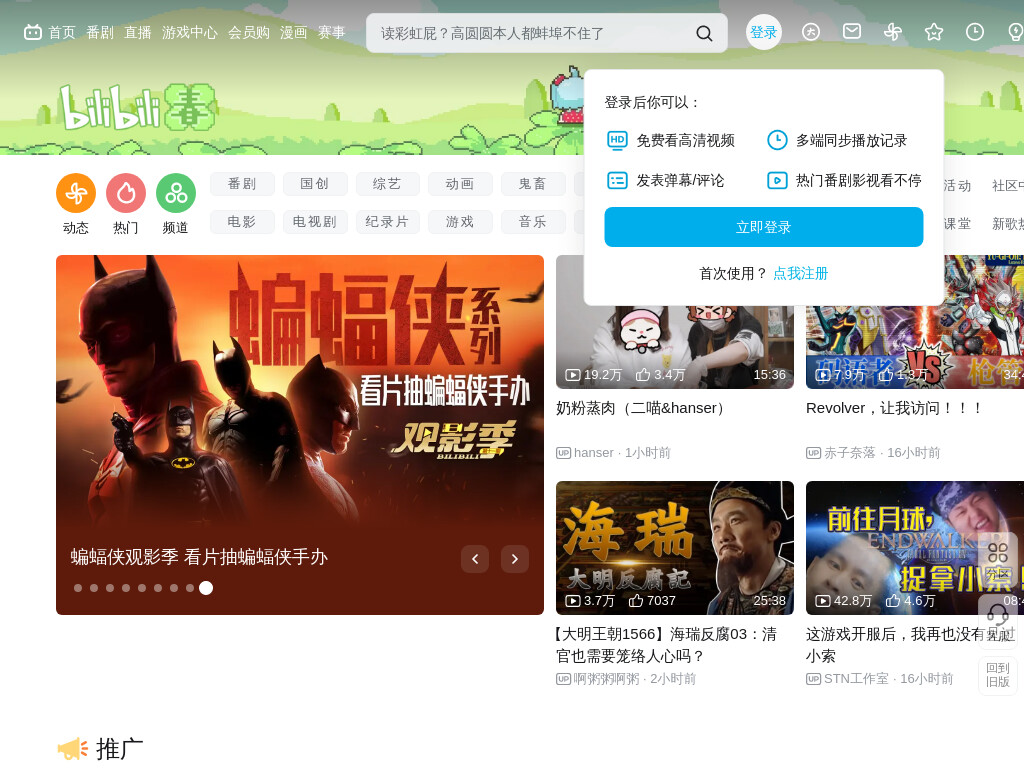Click the 登录 avatar button
1024x768 pixels.
point(763,32)
